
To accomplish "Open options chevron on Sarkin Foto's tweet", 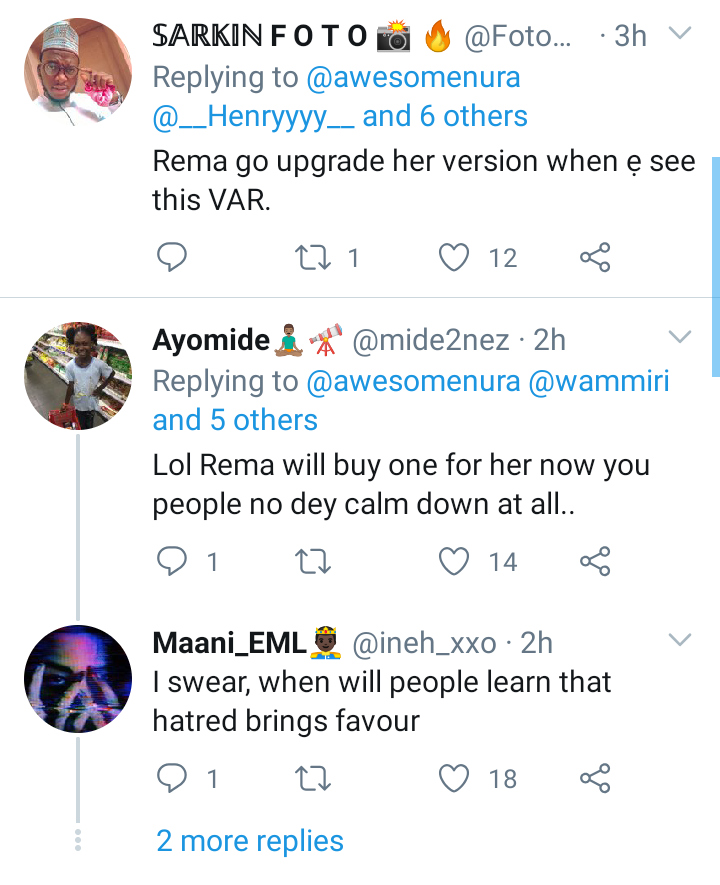I will [x=680, y=34].
